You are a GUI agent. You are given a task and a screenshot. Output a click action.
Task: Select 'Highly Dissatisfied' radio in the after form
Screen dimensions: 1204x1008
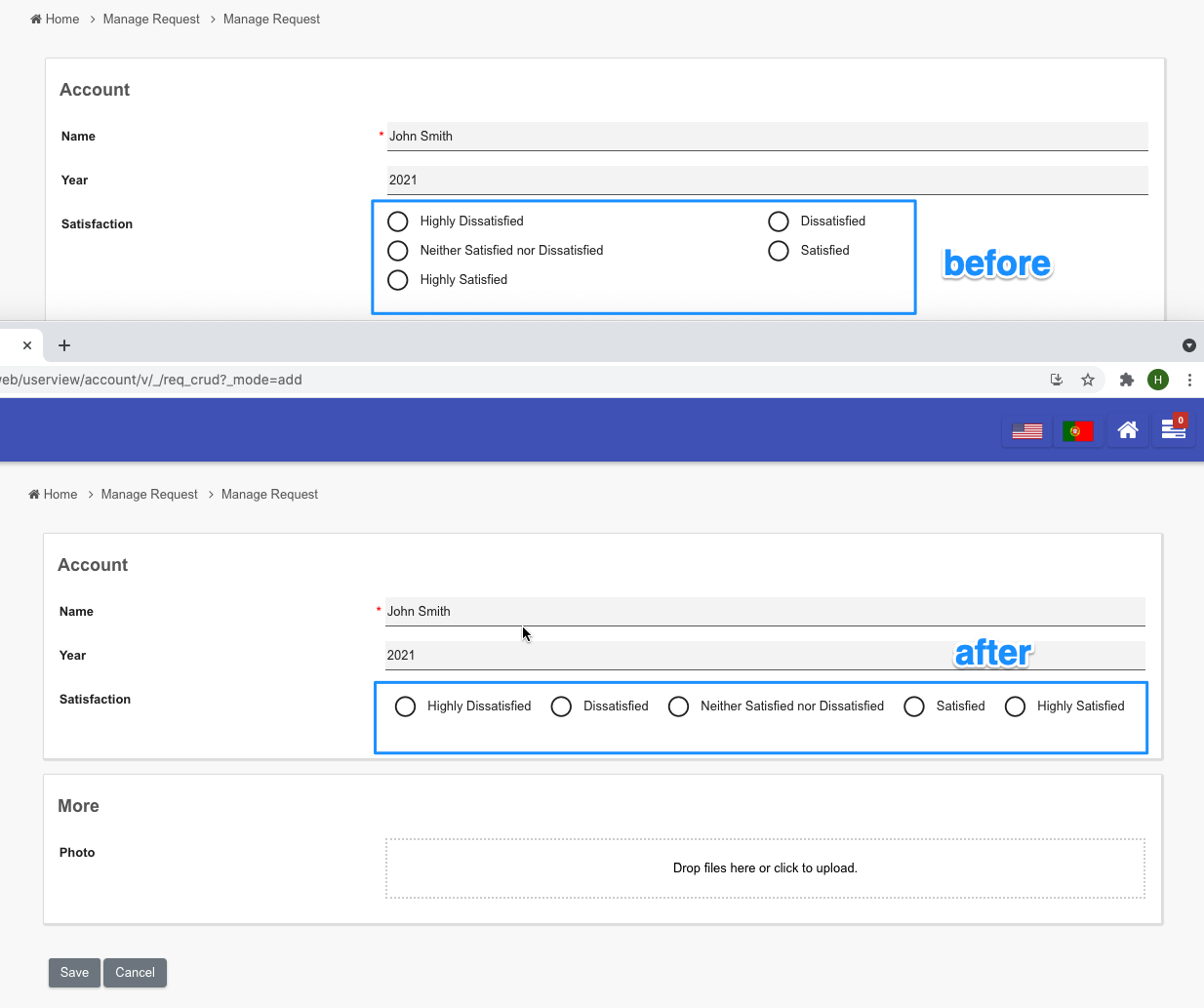[406, 706]
